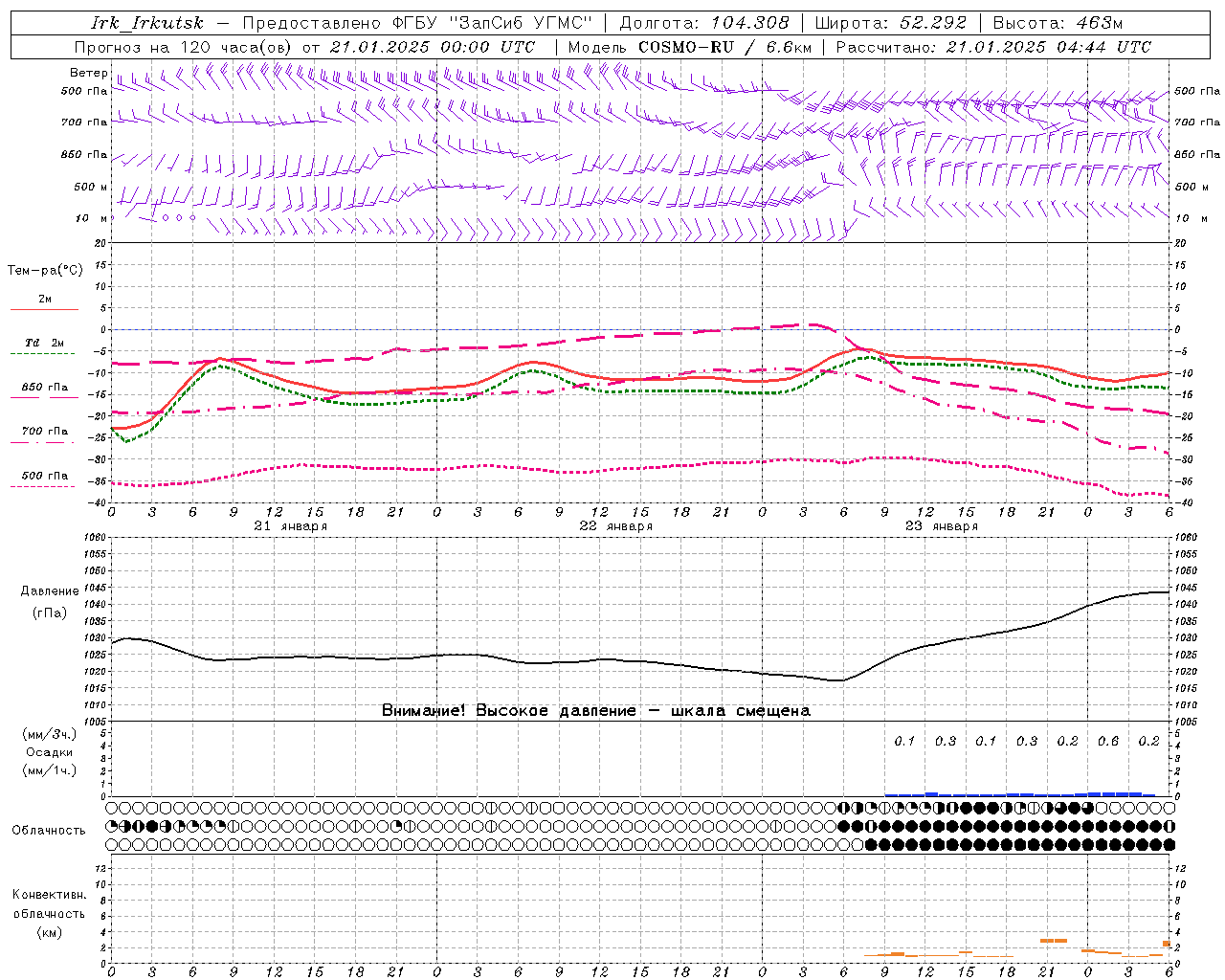Select the provider text ФГБУ "ЗапСиб УГМС"
1225x980 pixels.
(x=493, y=23)
